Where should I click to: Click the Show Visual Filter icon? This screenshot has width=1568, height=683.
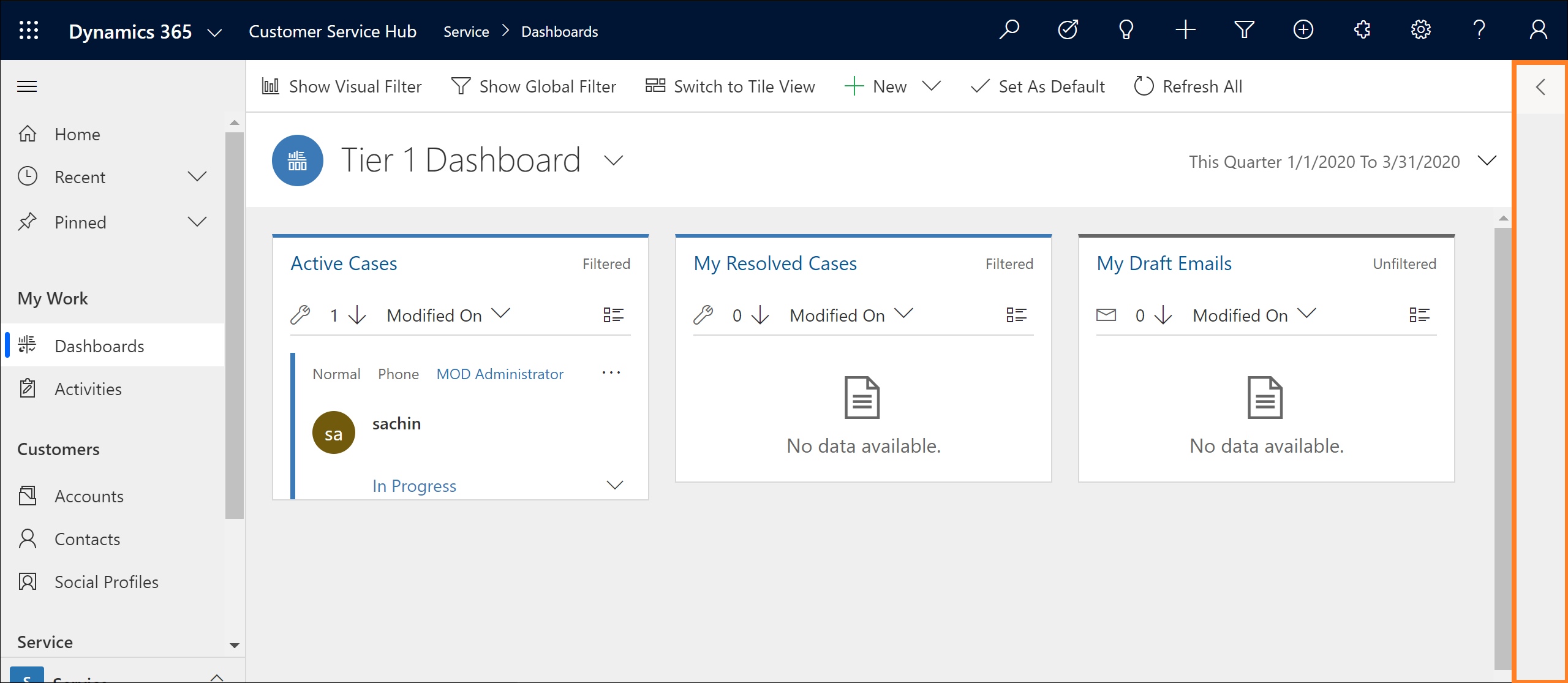269,86
